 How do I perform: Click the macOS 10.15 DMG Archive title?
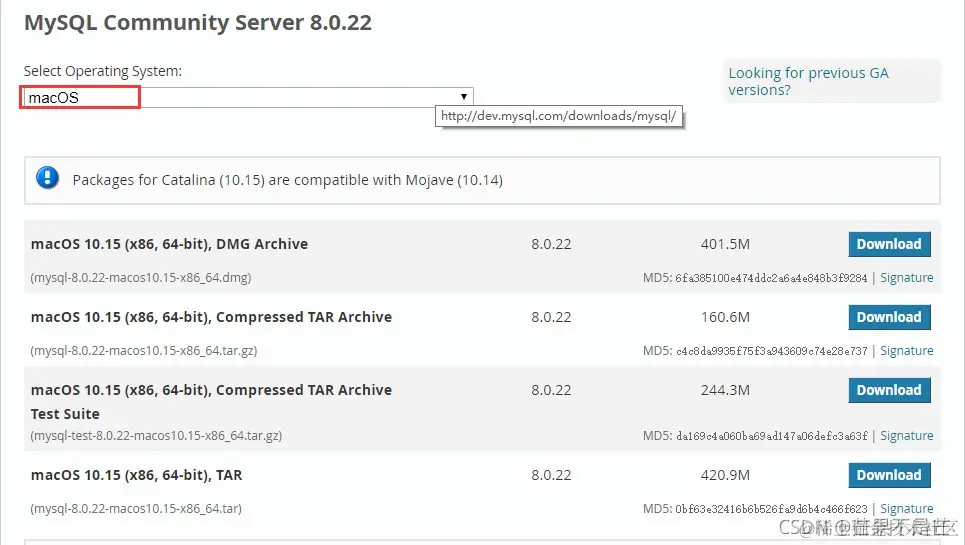click(x=169, y=244)
